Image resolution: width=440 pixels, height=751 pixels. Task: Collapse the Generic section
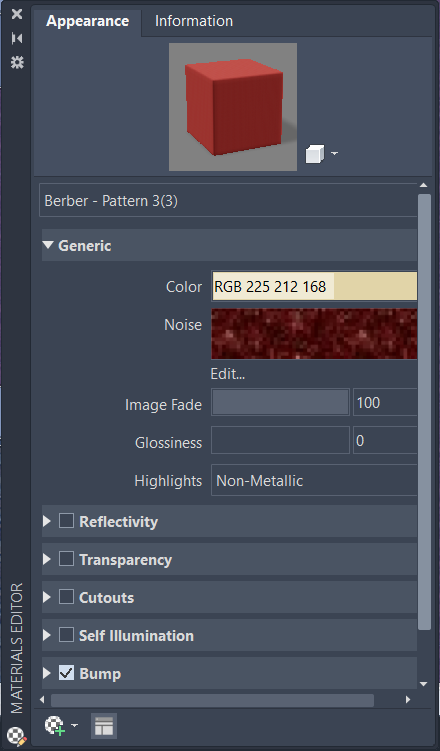tap(48, 245)
